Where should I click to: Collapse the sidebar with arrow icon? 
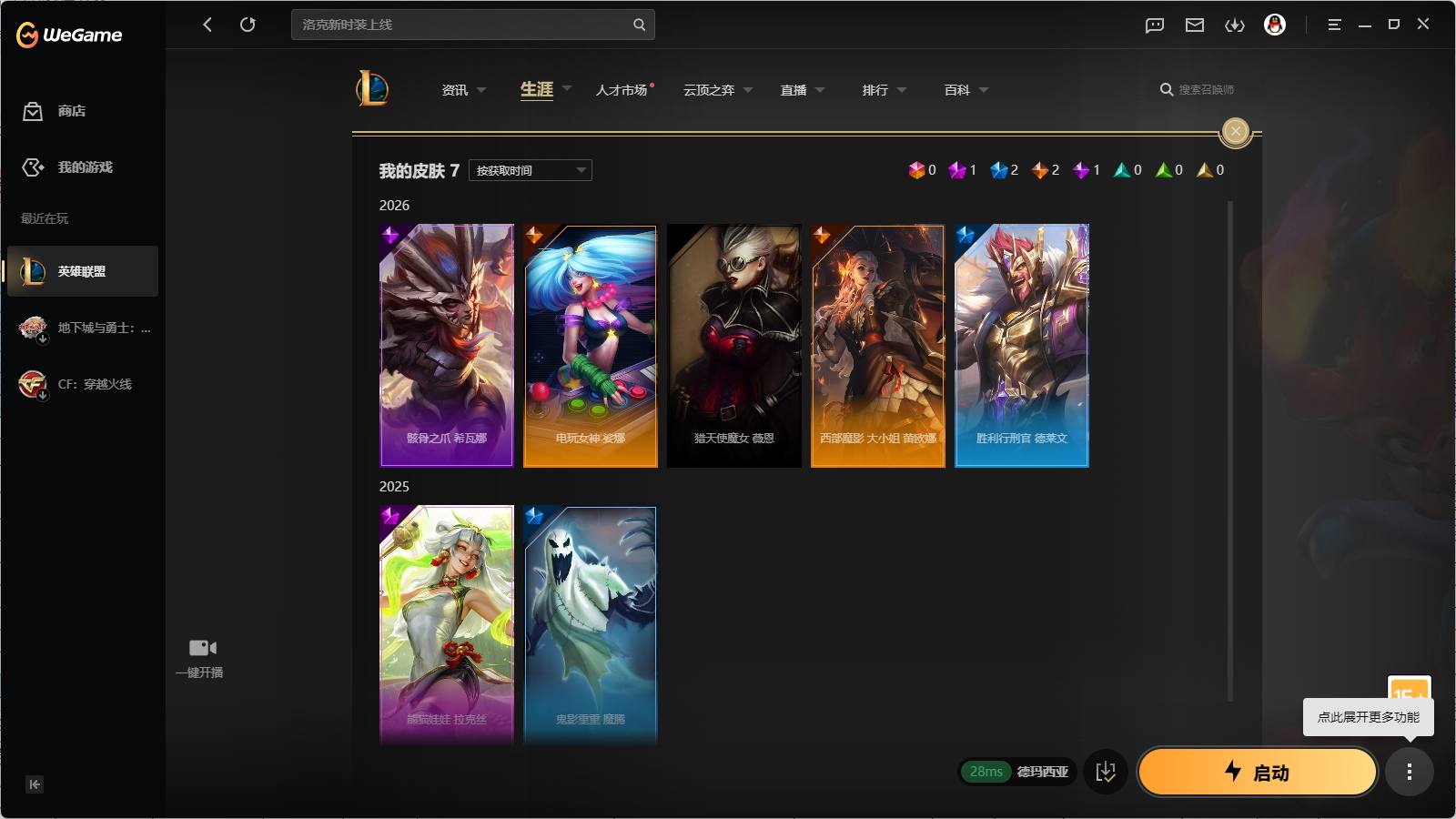35,784
